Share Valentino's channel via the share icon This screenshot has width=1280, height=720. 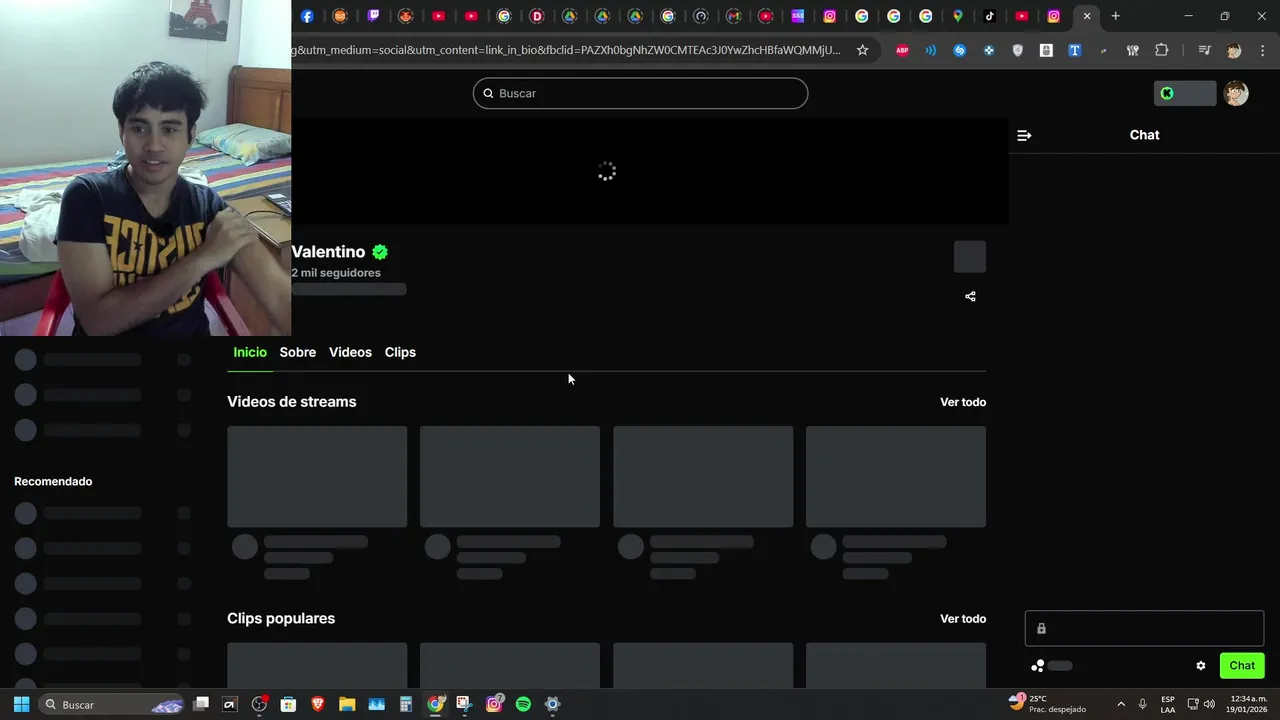[x=970, y=296]
